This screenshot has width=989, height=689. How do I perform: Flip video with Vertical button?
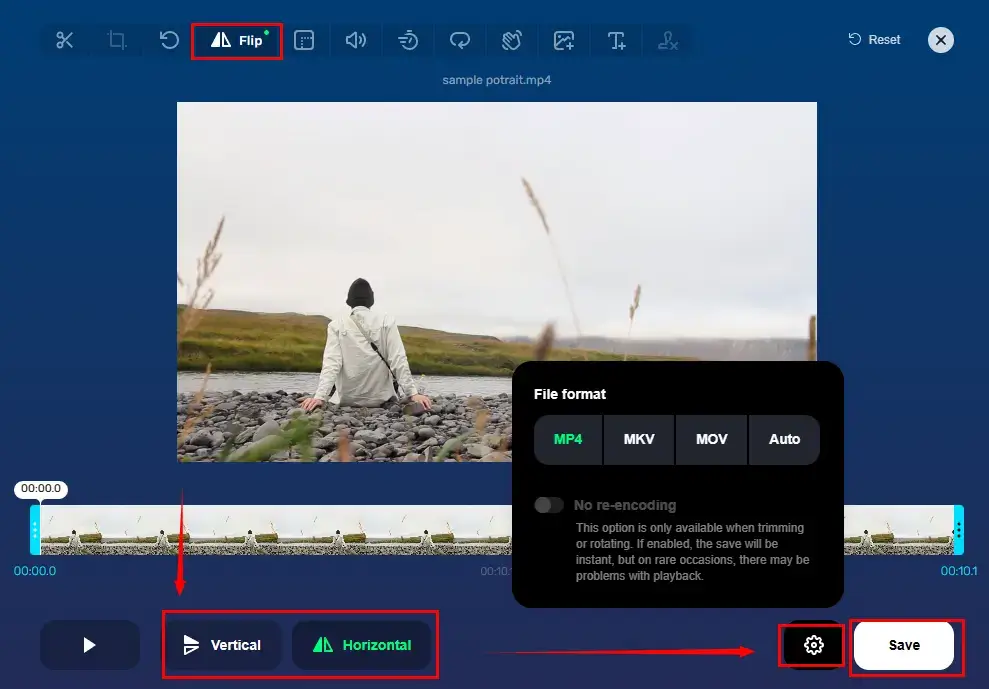coord(224,645)
